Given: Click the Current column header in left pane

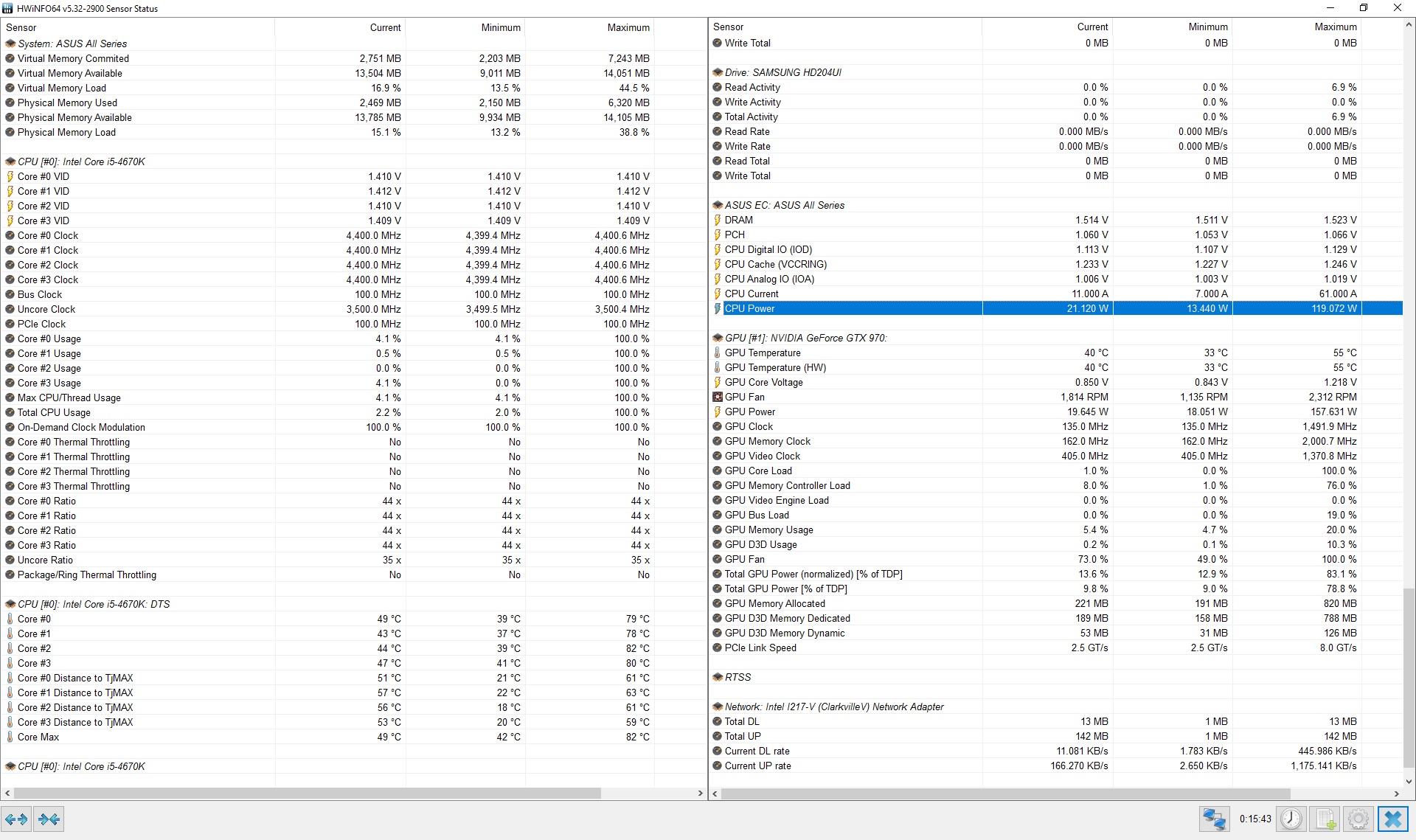Looking at the screenshot, I should 340,27.
